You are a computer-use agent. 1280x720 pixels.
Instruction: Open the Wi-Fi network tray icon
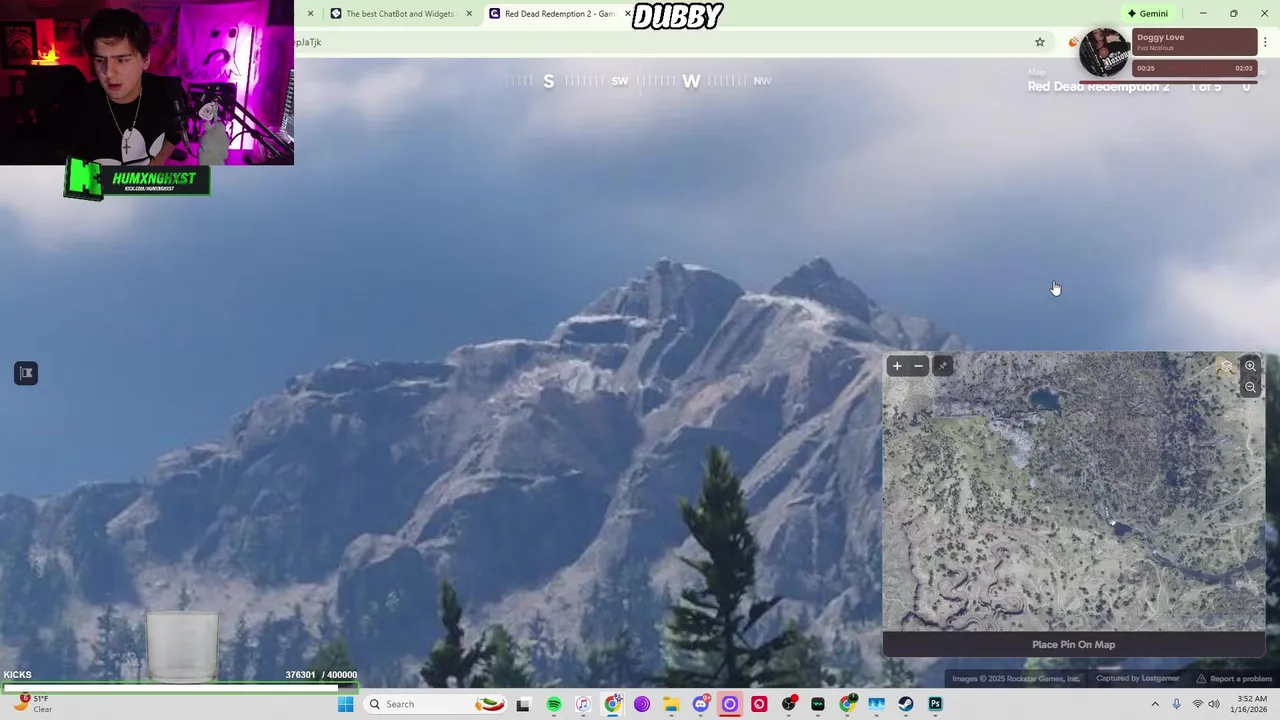tap(1198, 704)
